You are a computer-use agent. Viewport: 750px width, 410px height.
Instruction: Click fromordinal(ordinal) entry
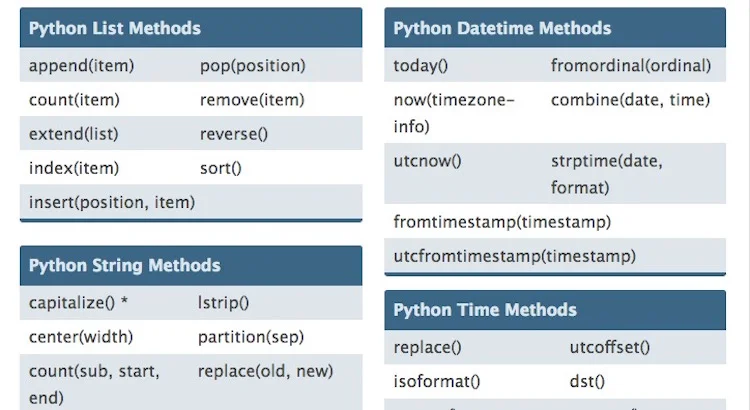[631, 66]
